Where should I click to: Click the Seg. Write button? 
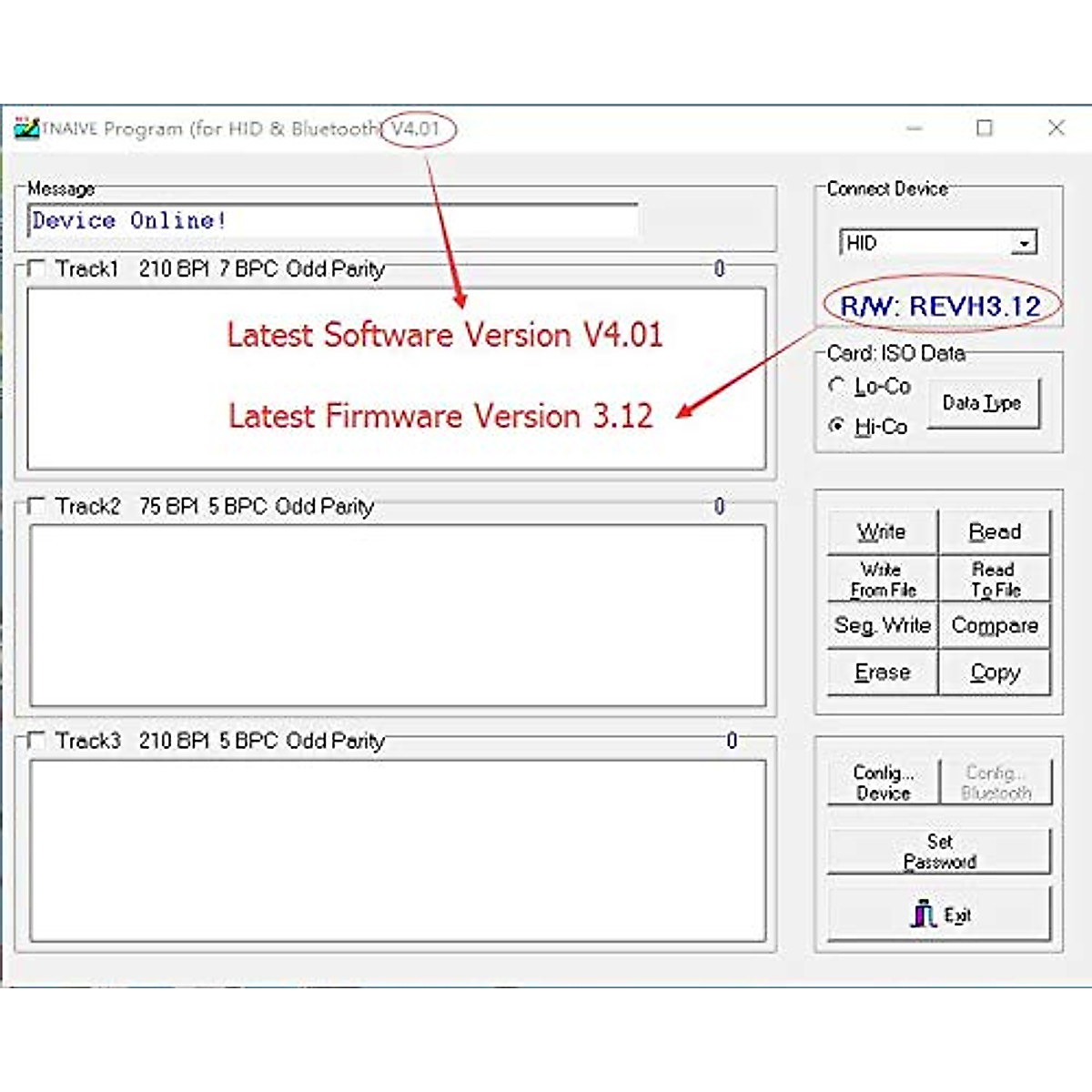[881, 625]
